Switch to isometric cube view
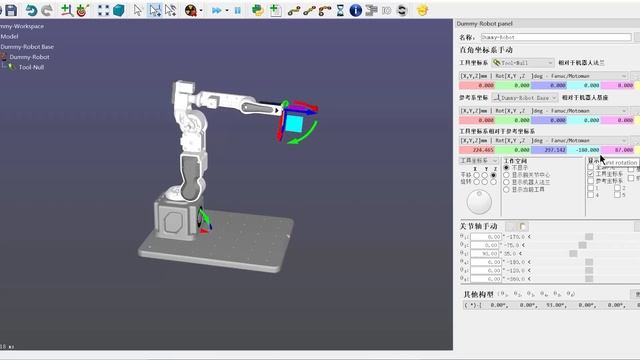Screen dimensions: 640x360 119,10
